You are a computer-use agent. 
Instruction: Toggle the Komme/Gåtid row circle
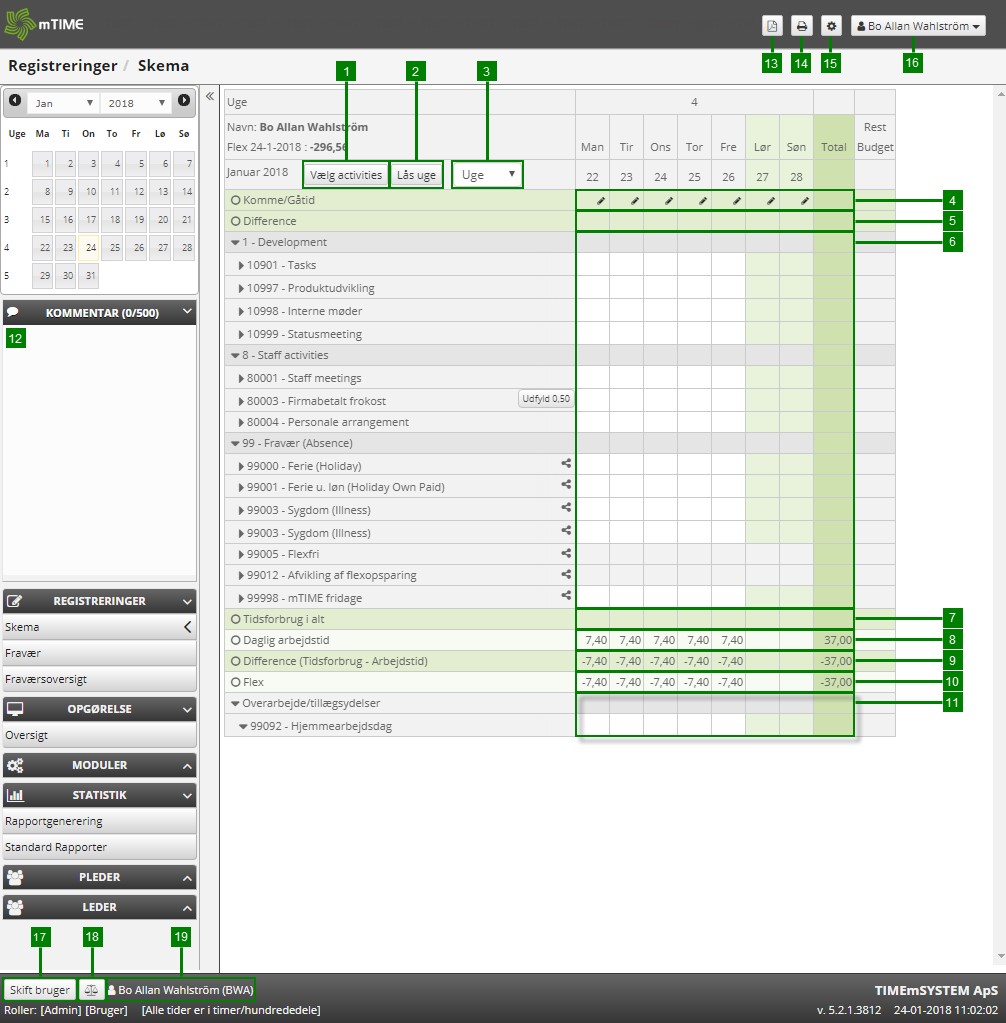236,200
